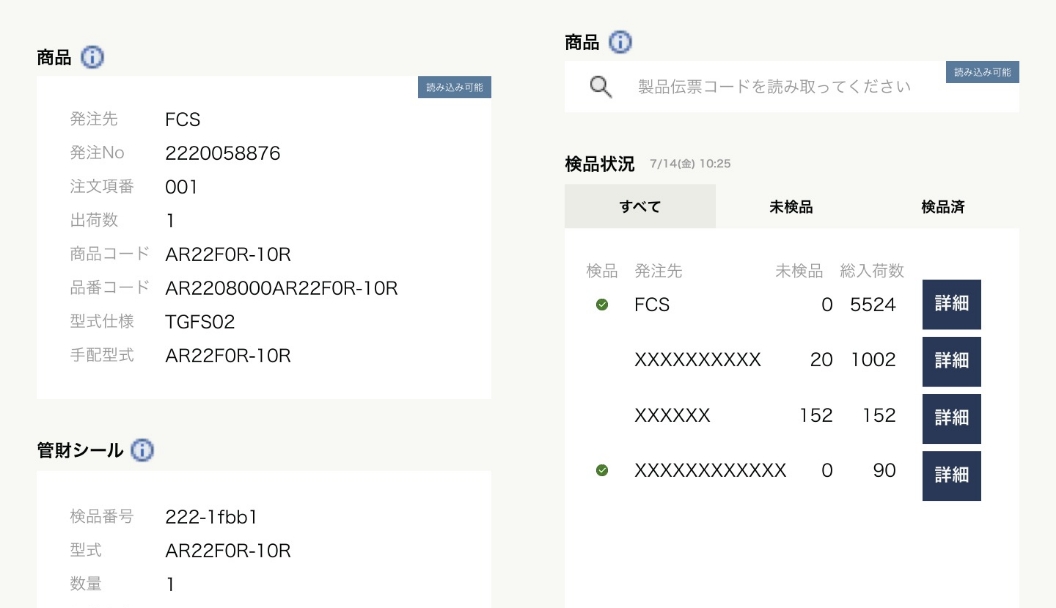The width and height of the screenshot is (1056, 608).
Task: Click total 90 in XXXXXXXXXXXX row
Action: pyautogui.click(x=884, y=470)
